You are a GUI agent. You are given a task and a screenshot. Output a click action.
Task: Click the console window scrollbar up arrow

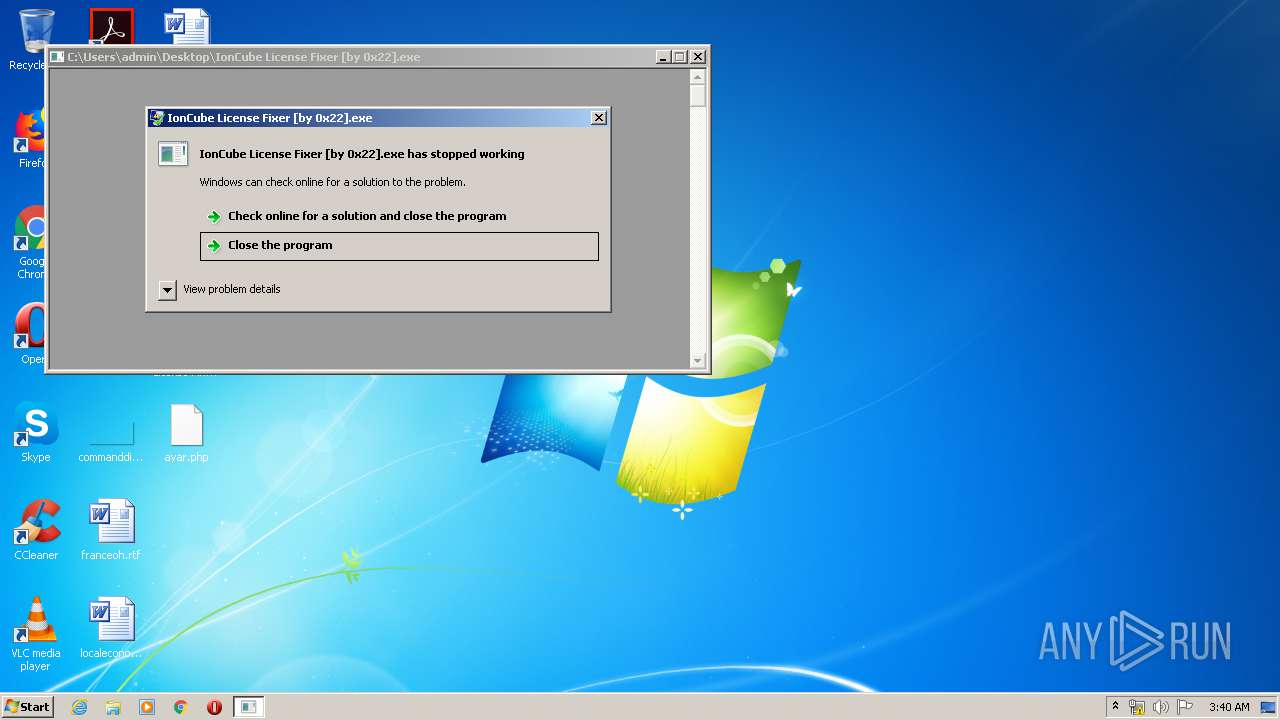point(698,77)
